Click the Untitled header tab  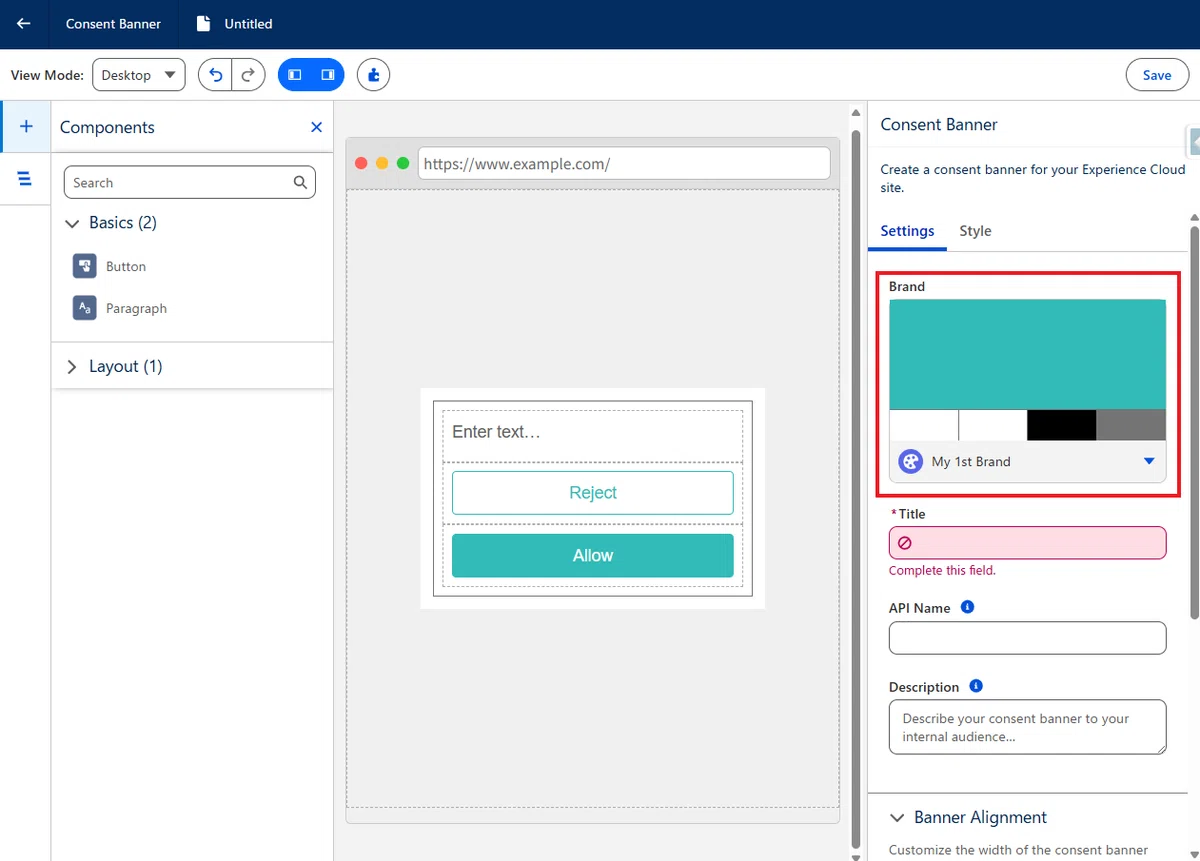[236, 24]
